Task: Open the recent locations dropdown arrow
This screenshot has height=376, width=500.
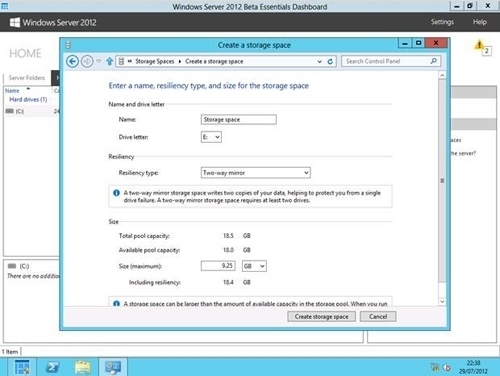Action: coord(99,61)
